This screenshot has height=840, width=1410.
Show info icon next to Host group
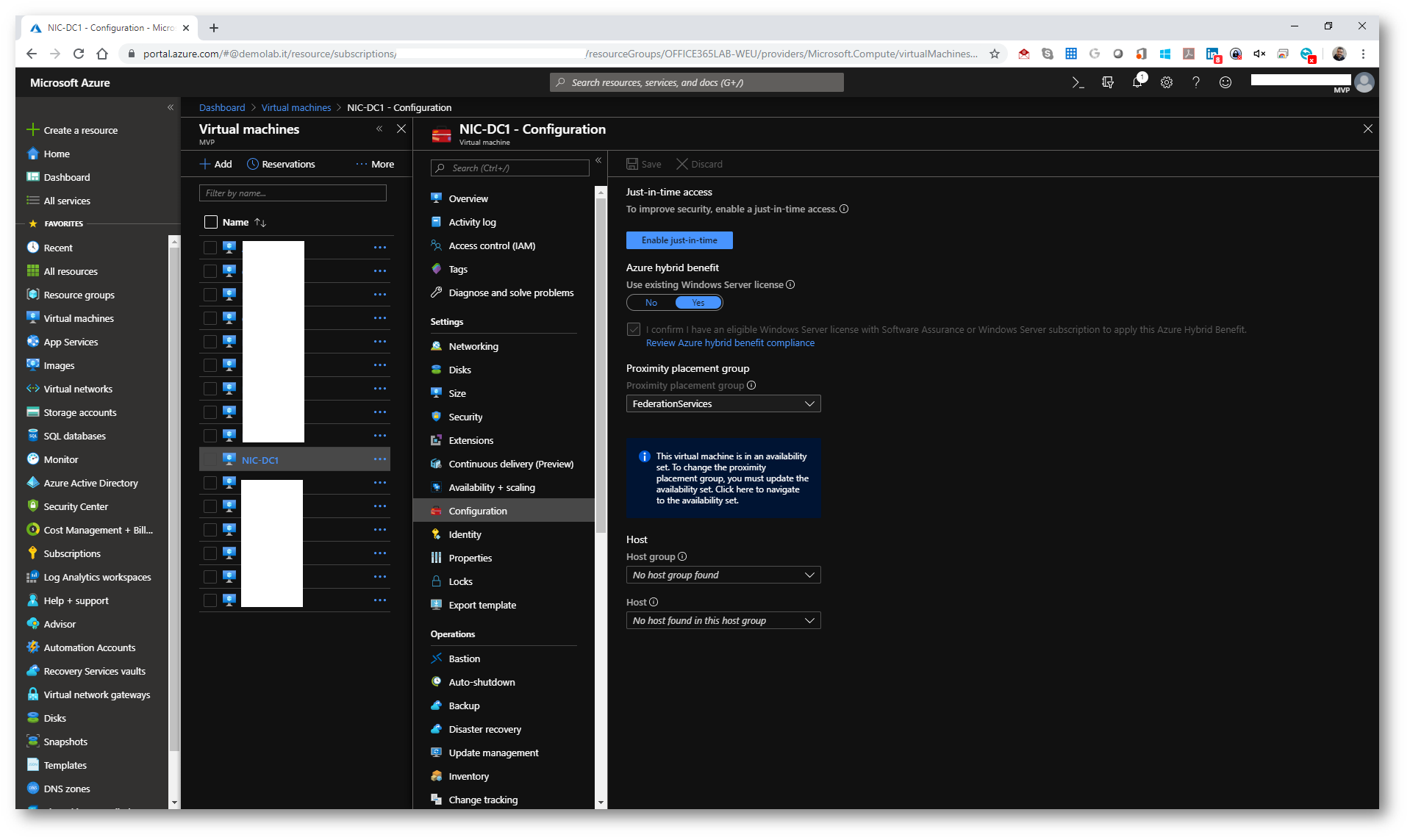point(682,557)
